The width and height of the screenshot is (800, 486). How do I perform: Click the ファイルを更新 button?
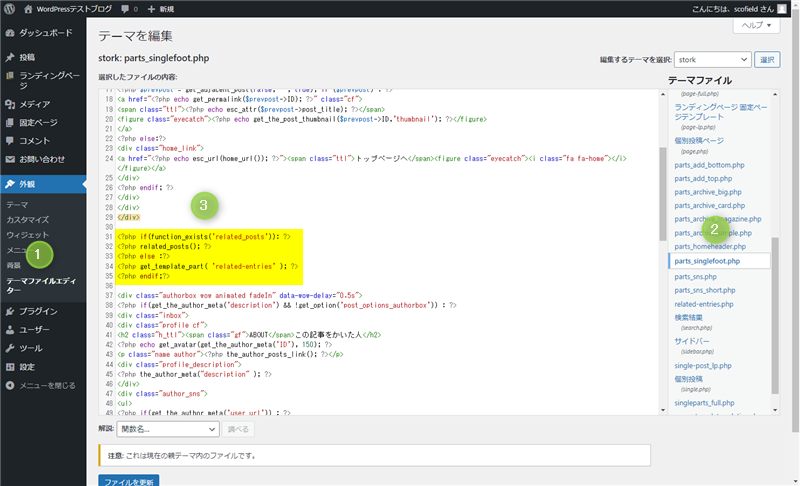click(129, 481)
